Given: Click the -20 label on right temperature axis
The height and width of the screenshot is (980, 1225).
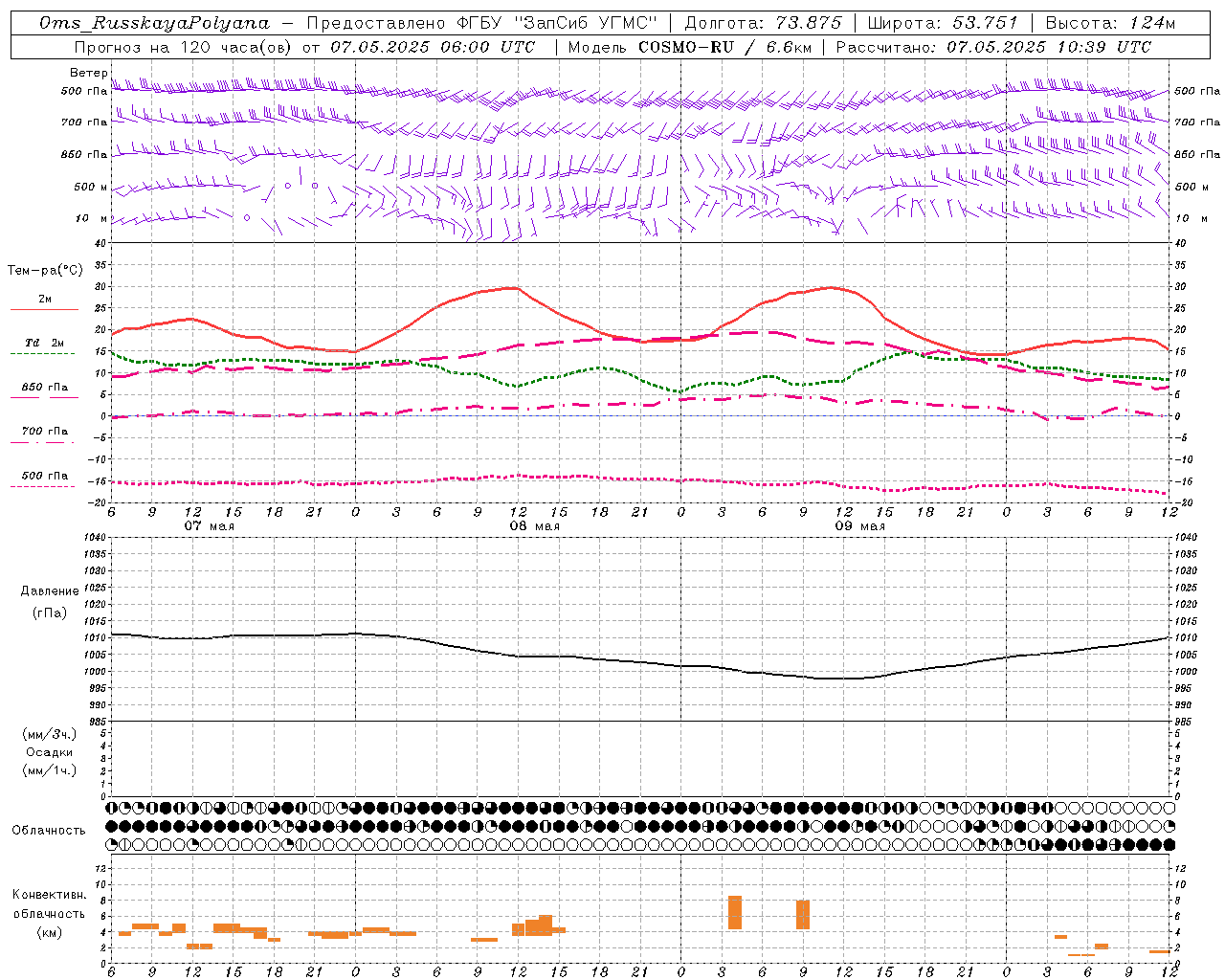Looking at the screenshot, I should coord(1182,502).
